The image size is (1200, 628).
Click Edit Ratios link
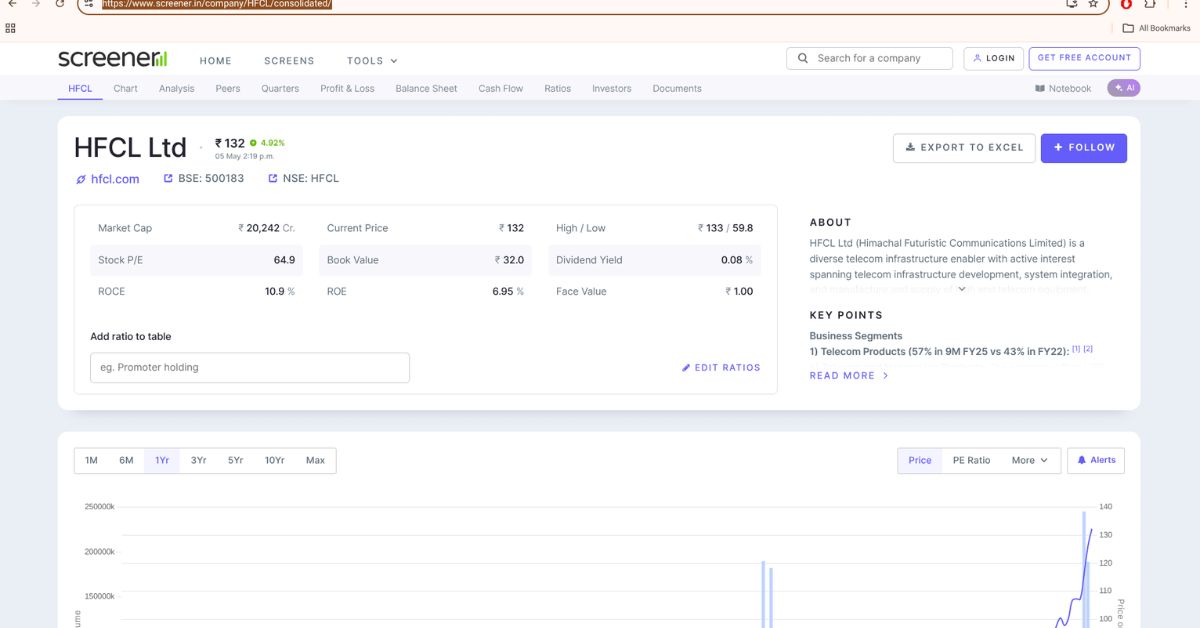(721, 367)
